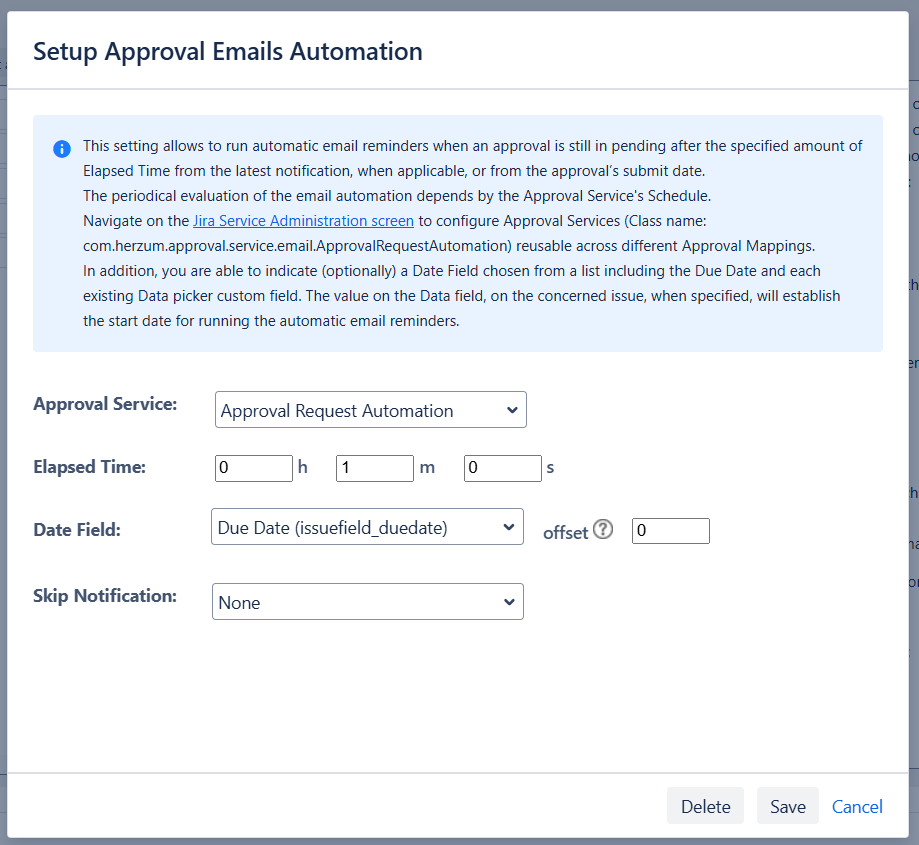The image size is (919, 845).
Task: Open the Approval Service dropdown
Action: point(370,410)
